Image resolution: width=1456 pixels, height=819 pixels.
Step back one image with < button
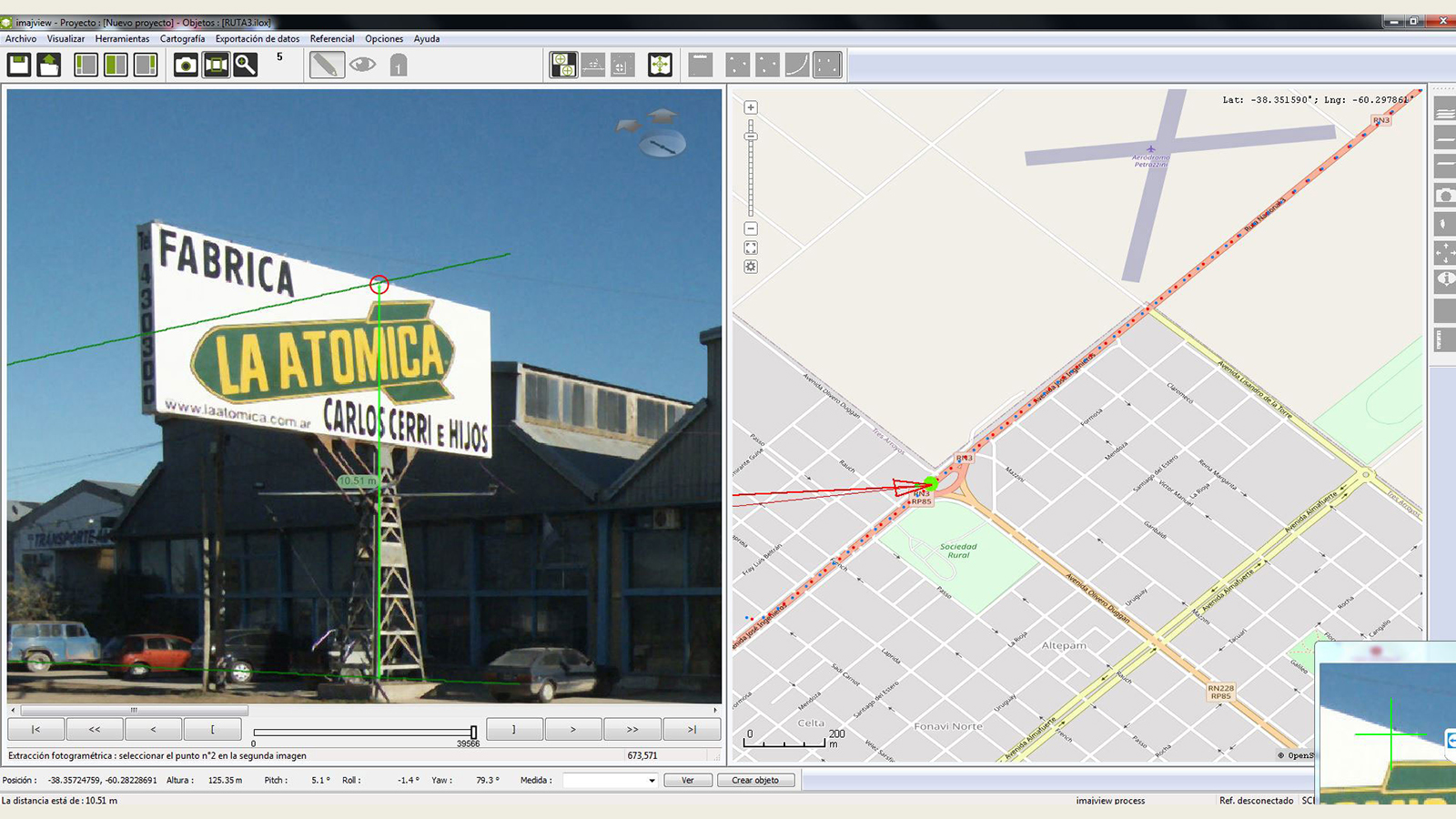pyautogui.click(x=153, y=729)
